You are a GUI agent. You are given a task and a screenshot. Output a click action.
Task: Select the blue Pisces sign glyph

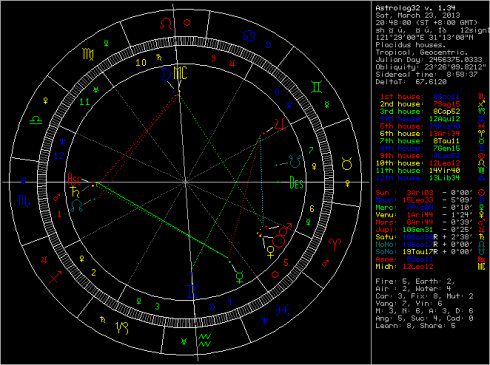coord(282,310)
